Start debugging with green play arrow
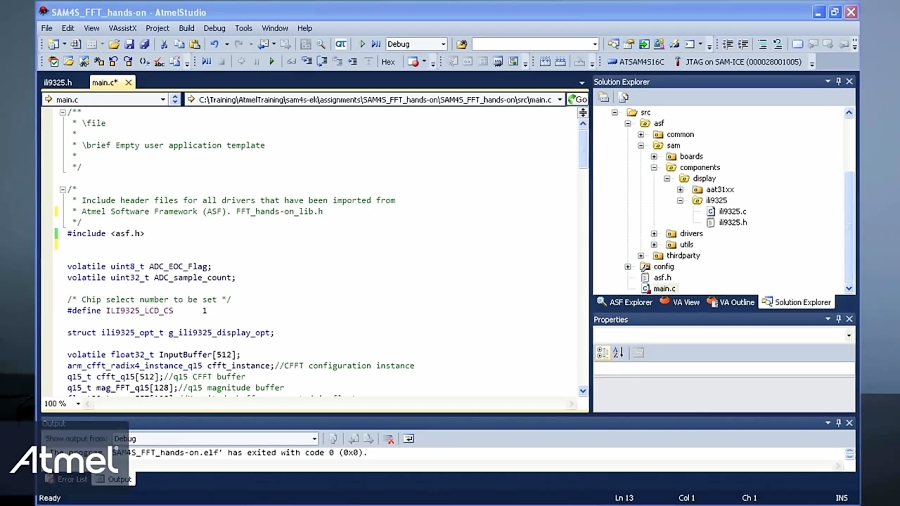This screenshot has width=900, height=506. [362, 44]
